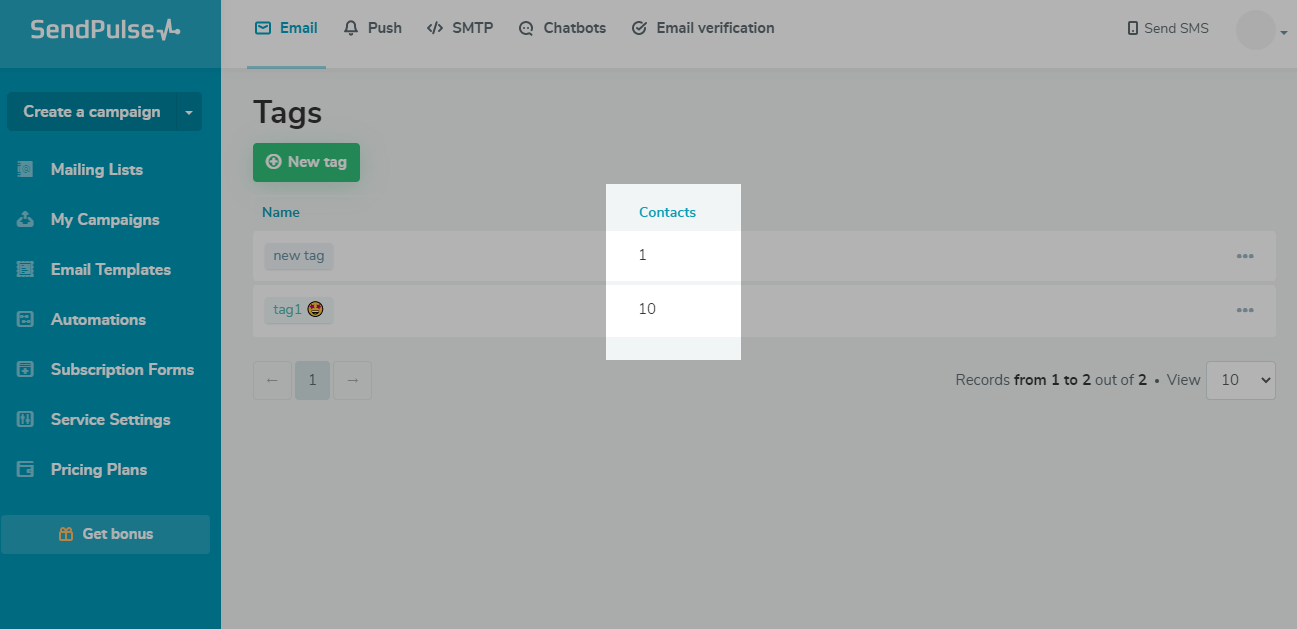The height and width of the screenshot is (629, 1297).
Task: Open the Email tab
Action: click(x=286, y=28)
